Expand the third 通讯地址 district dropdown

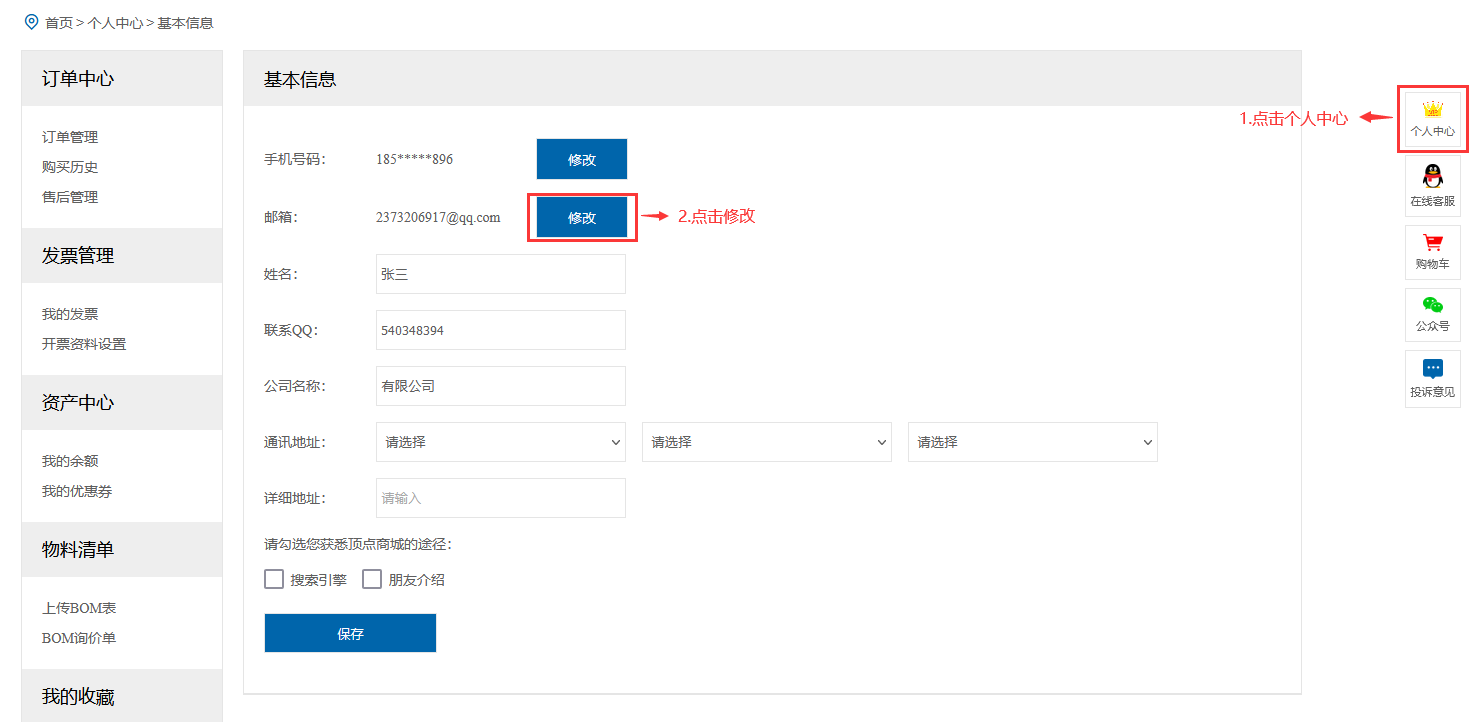click(x=1032, y=442)
